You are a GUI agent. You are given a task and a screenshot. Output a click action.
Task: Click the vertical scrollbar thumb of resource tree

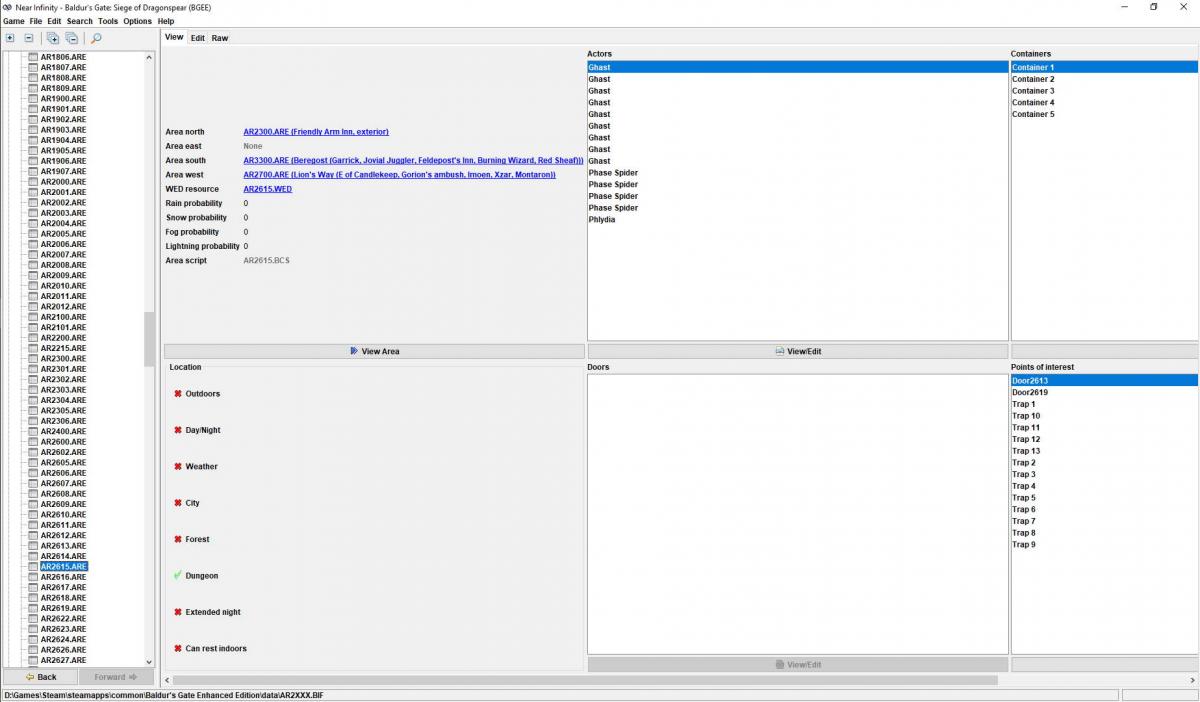pyautogui.click(x=150, y=339)
